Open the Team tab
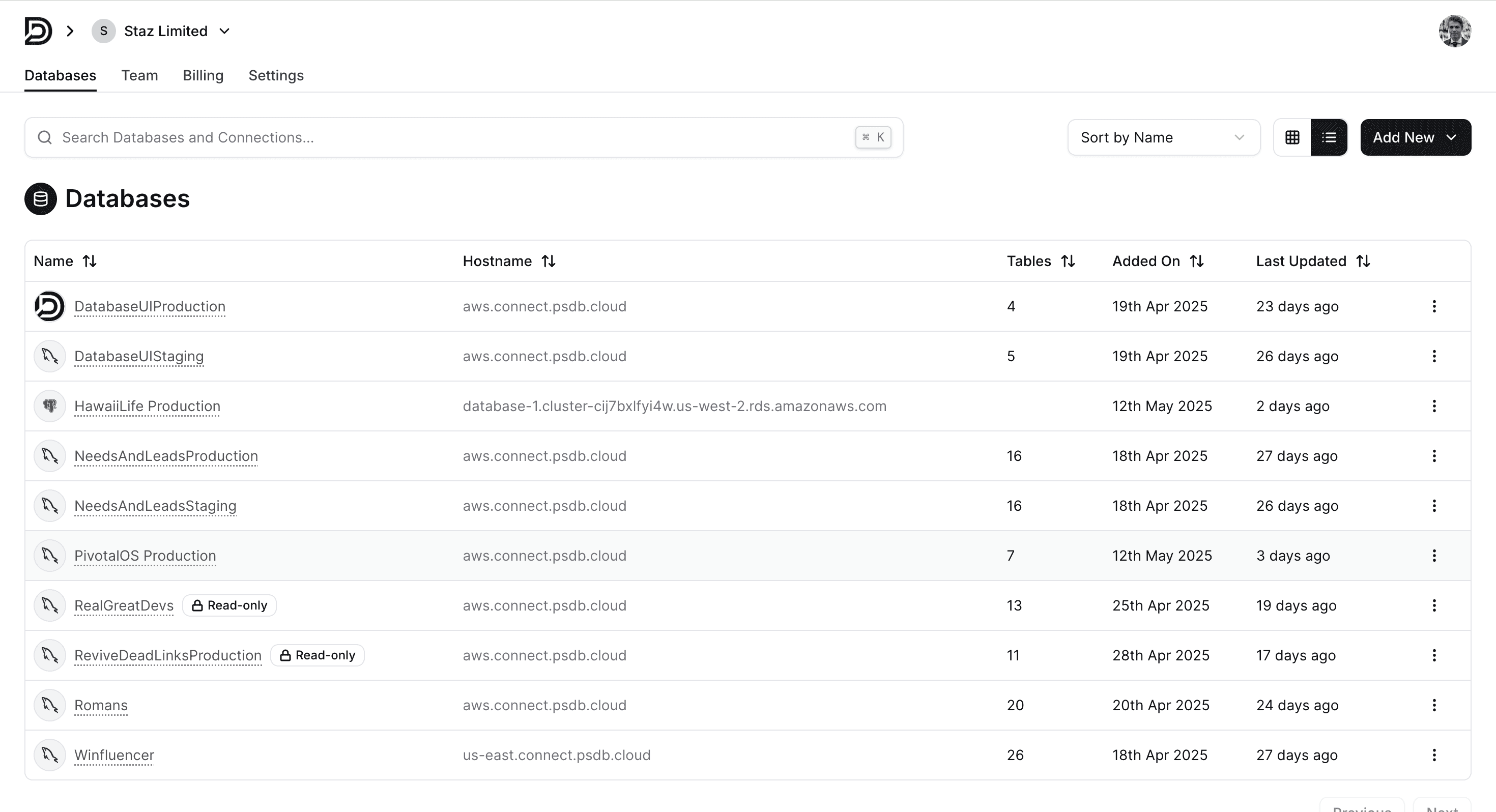 pyautogui.click(x=139, y=75)
